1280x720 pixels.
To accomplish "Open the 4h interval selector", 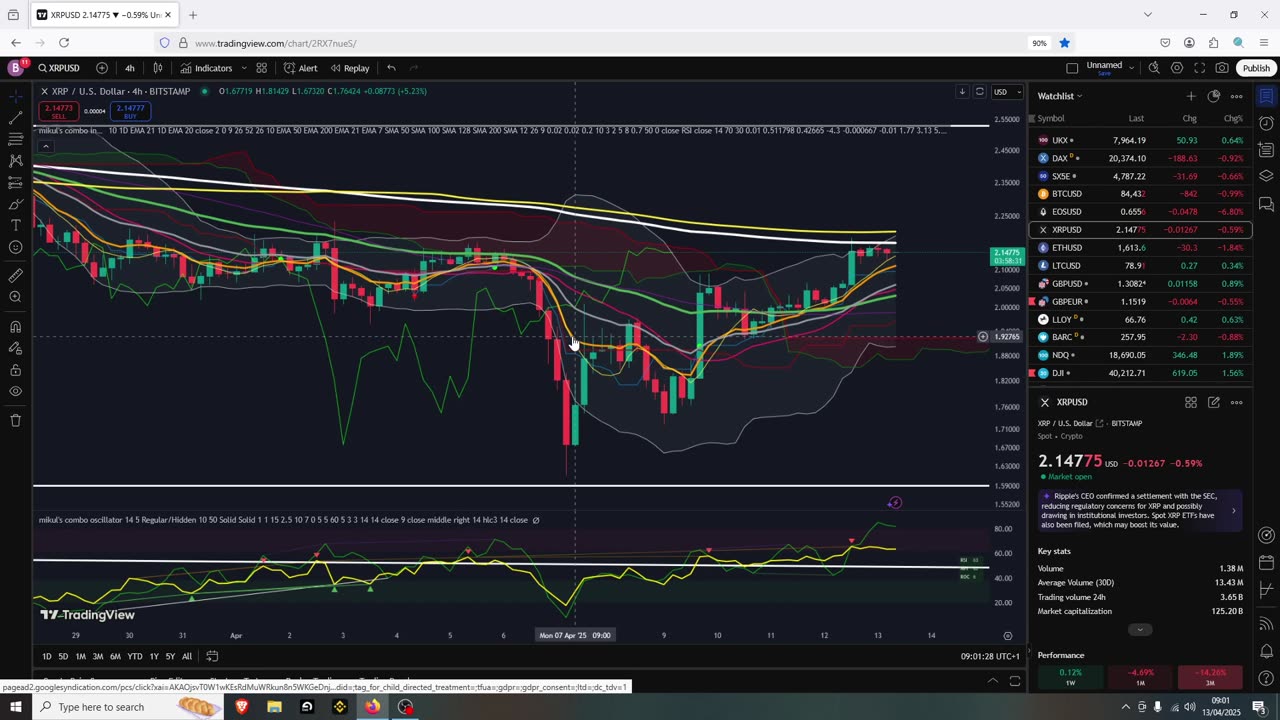I will [x=130, y=68].
